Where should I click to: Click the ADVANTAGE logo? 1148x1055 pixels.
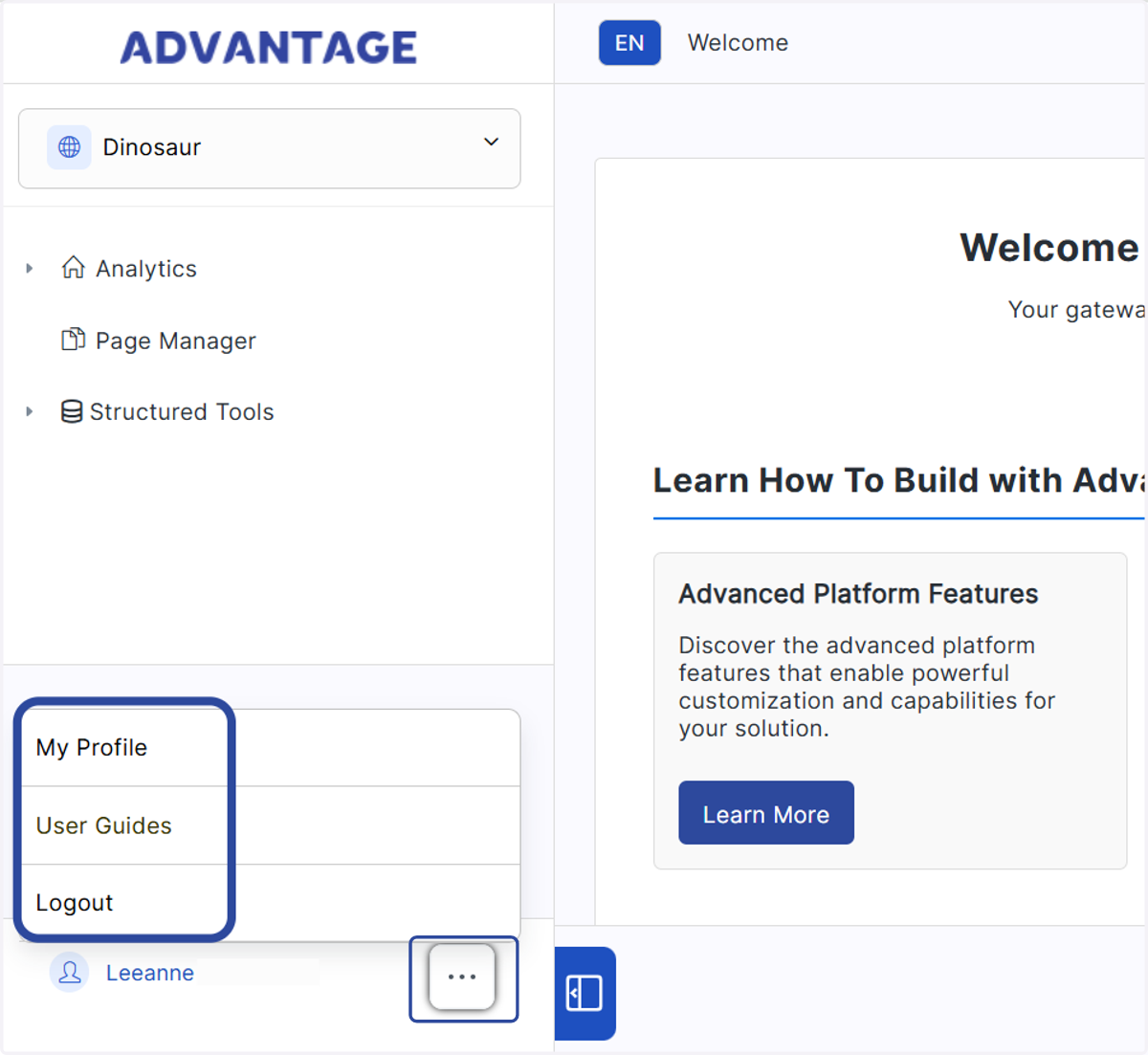click(x=269, y=47)
